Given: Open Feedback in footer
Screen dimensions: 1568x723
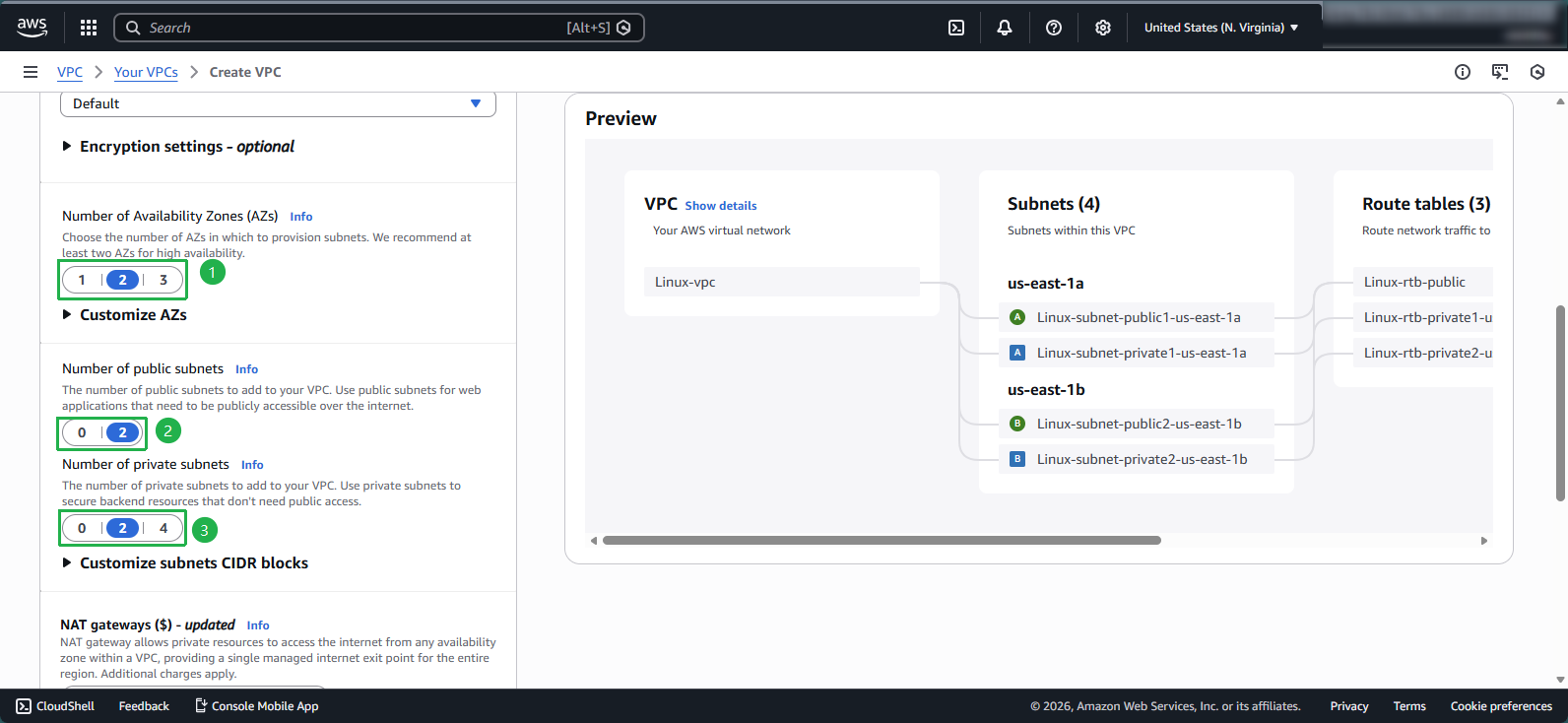Looking at the screenshot, I should coord(144,706).
